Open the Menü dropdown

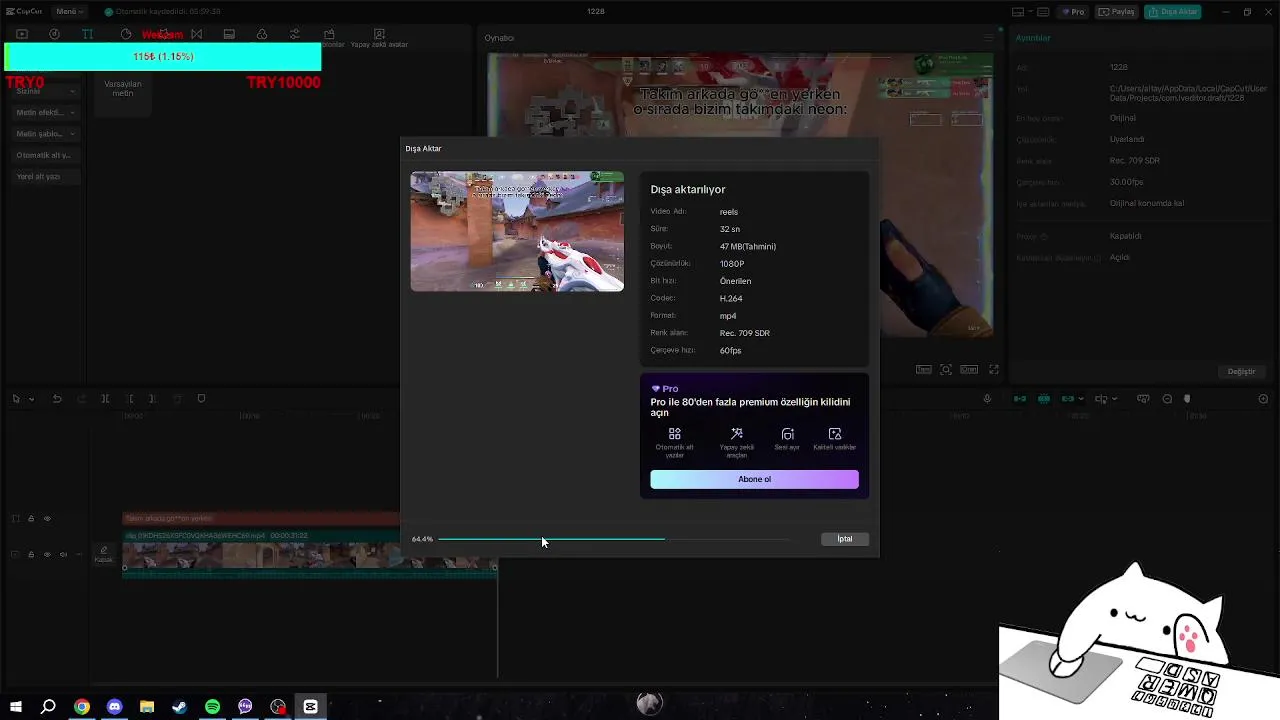[x=68, y=11]
